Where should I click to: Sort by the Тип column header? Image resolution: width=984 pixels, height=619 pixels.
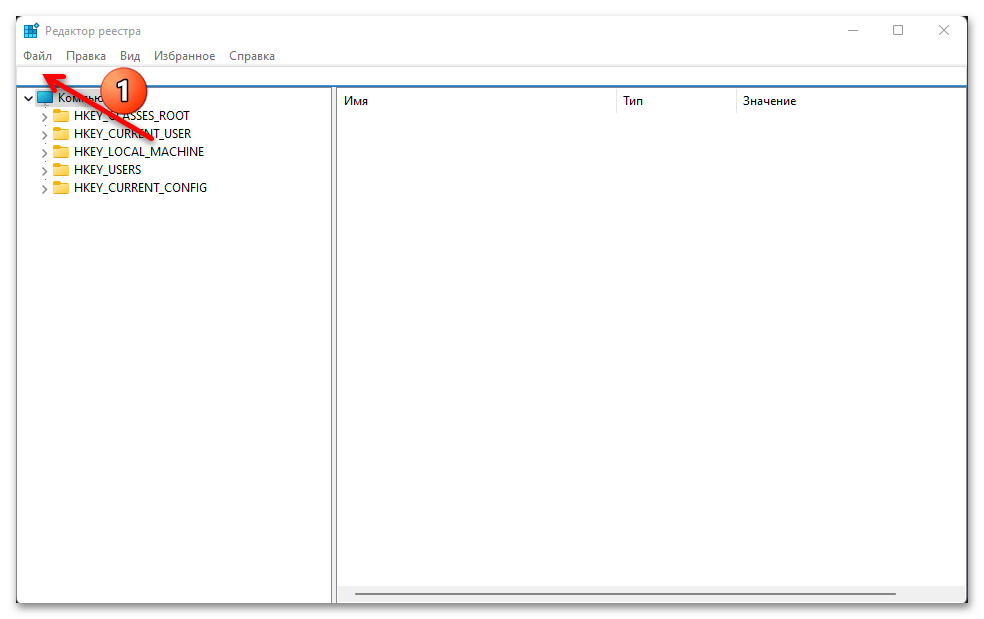tap(675, 101)
